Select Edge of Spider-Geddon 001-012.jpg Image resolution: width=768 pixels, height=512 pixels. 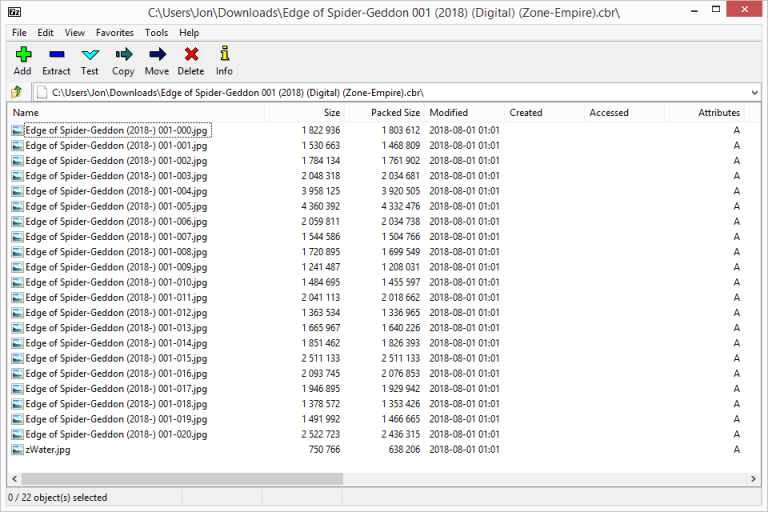click(116, 313)
